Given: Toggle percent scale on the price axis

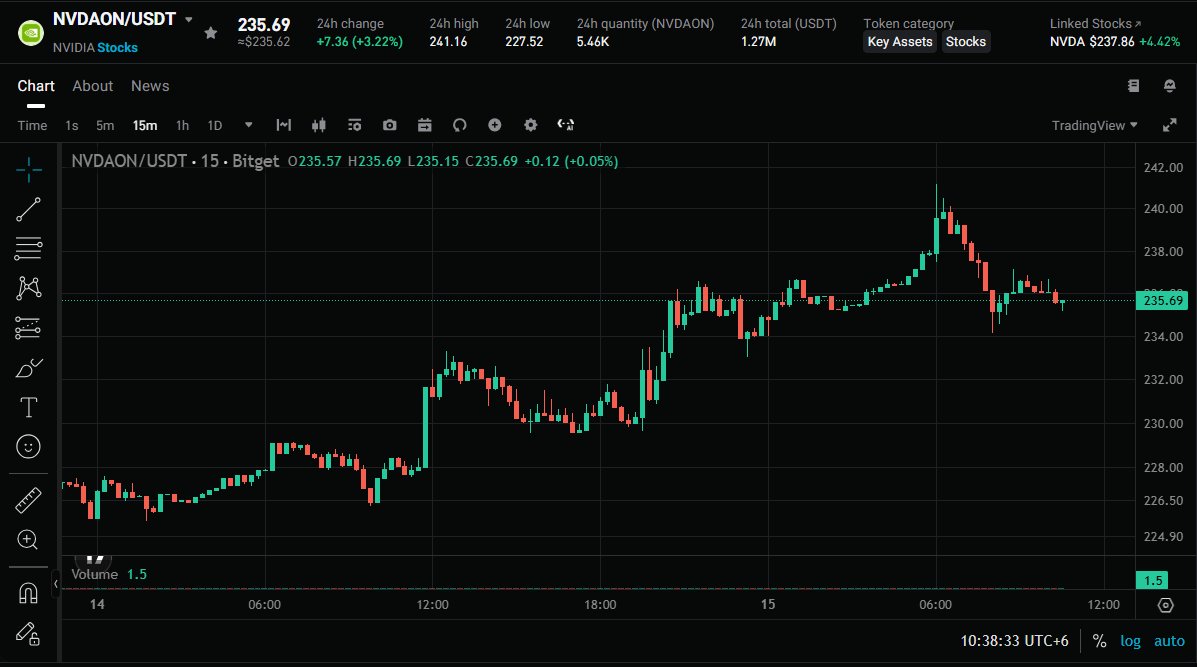Looking at the screenshot, I should tap(1099, 641).
